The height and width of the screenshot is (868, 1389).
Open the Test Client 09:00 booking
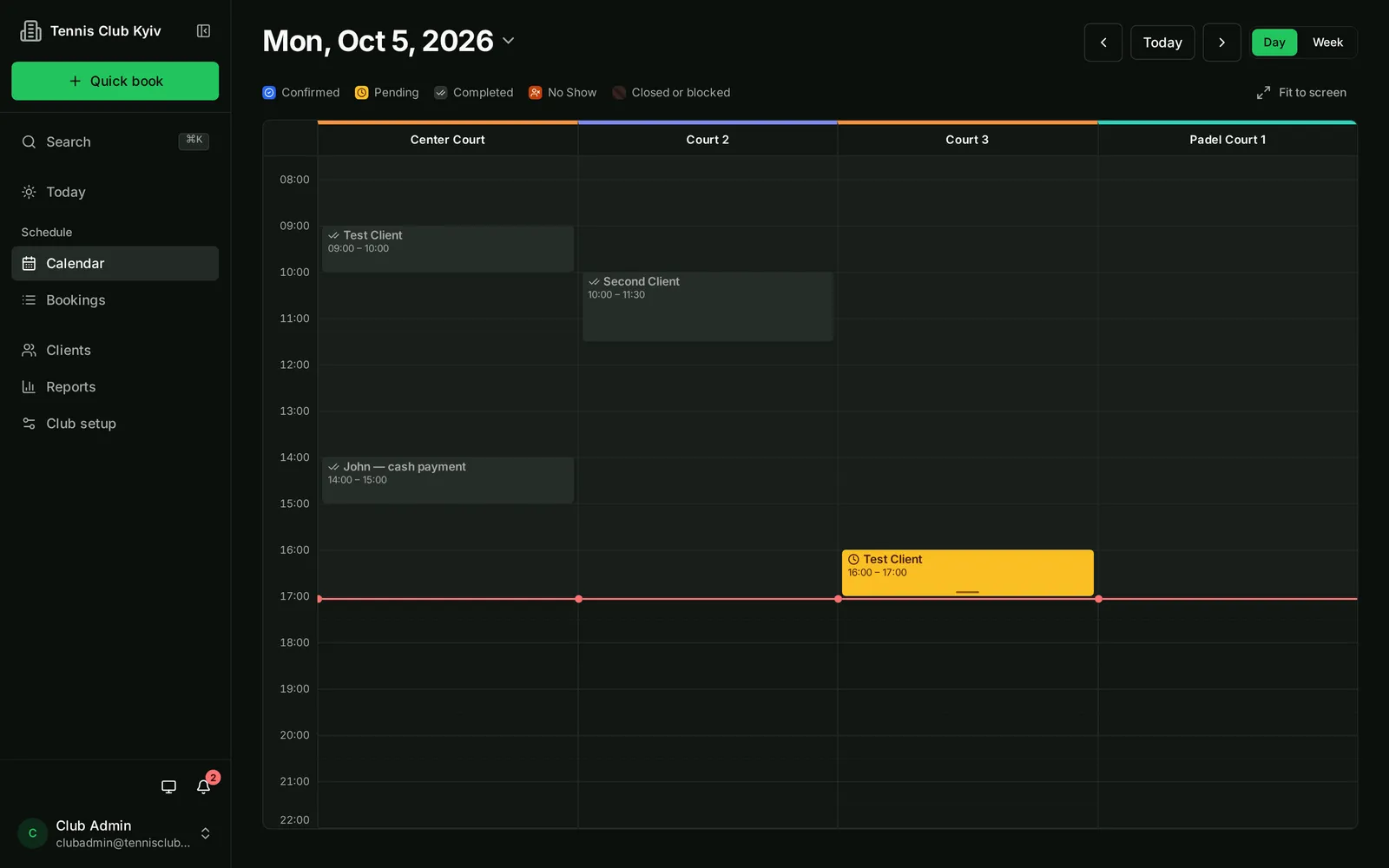tap(448, 248)
